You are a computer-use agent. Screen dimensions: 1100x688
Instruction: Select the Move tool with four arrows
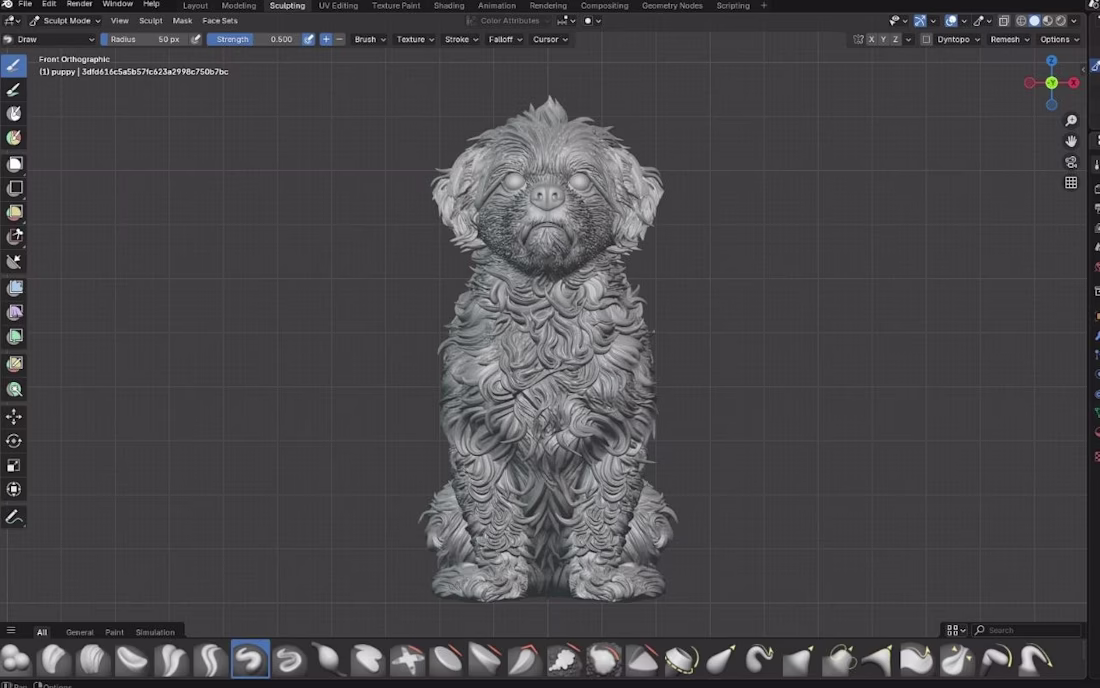14,417
